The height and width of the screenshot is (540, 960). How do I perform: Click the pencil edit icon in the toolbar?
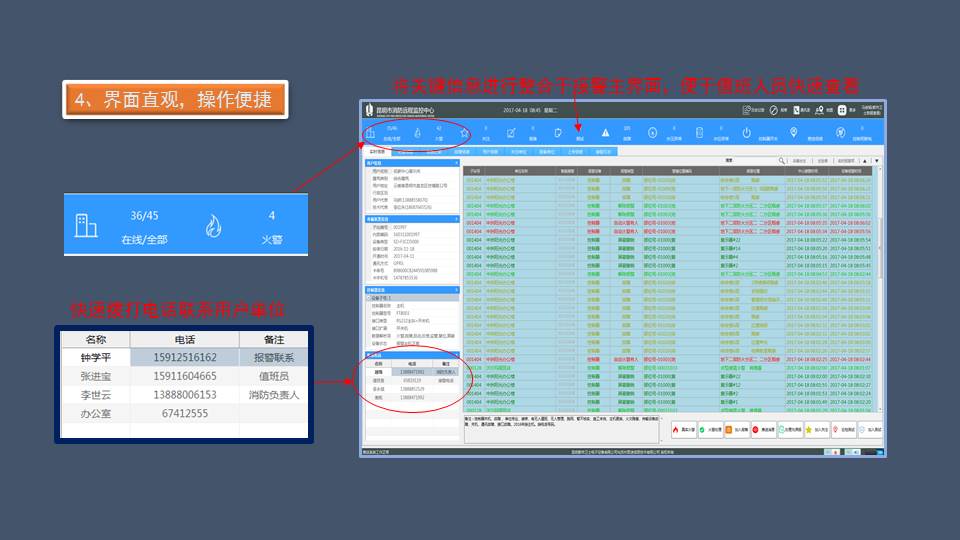tap(511, 133)
